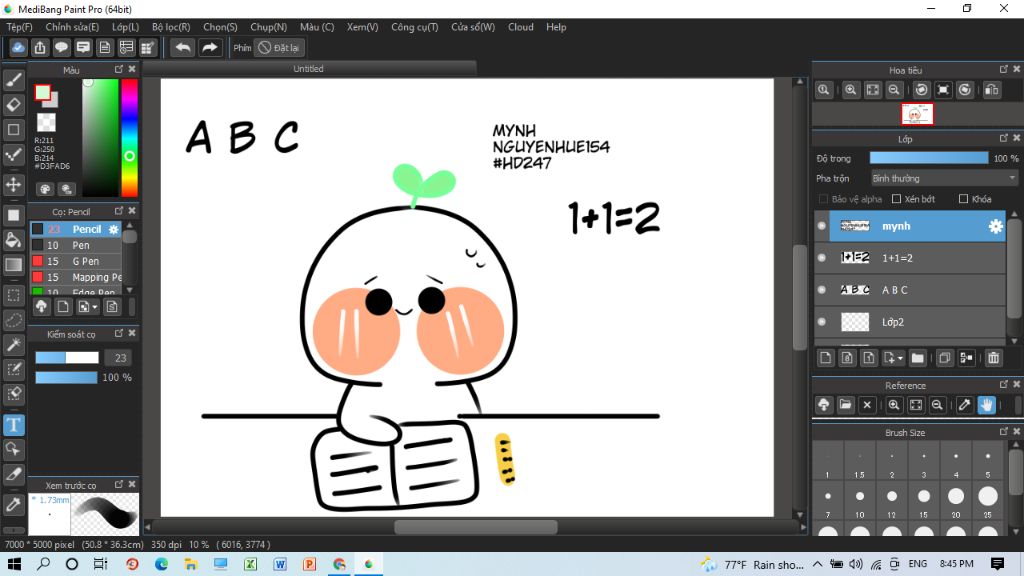Hide the Lớp2 layer
Viewport: 1024px width, 576px height.
click(x=822, y=322)
